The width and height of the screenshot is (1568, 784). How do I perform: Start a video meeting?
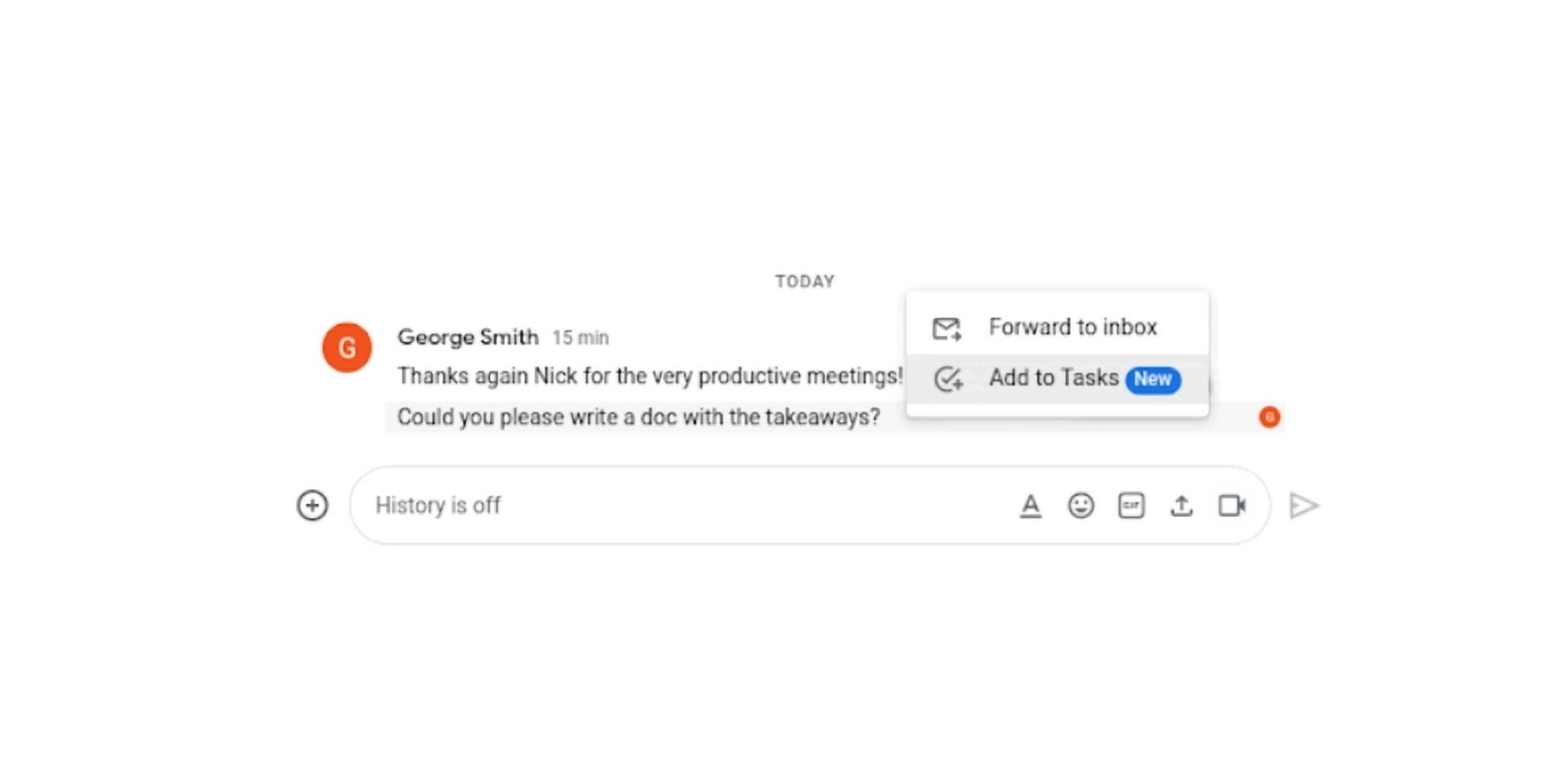click(1232, 506)
